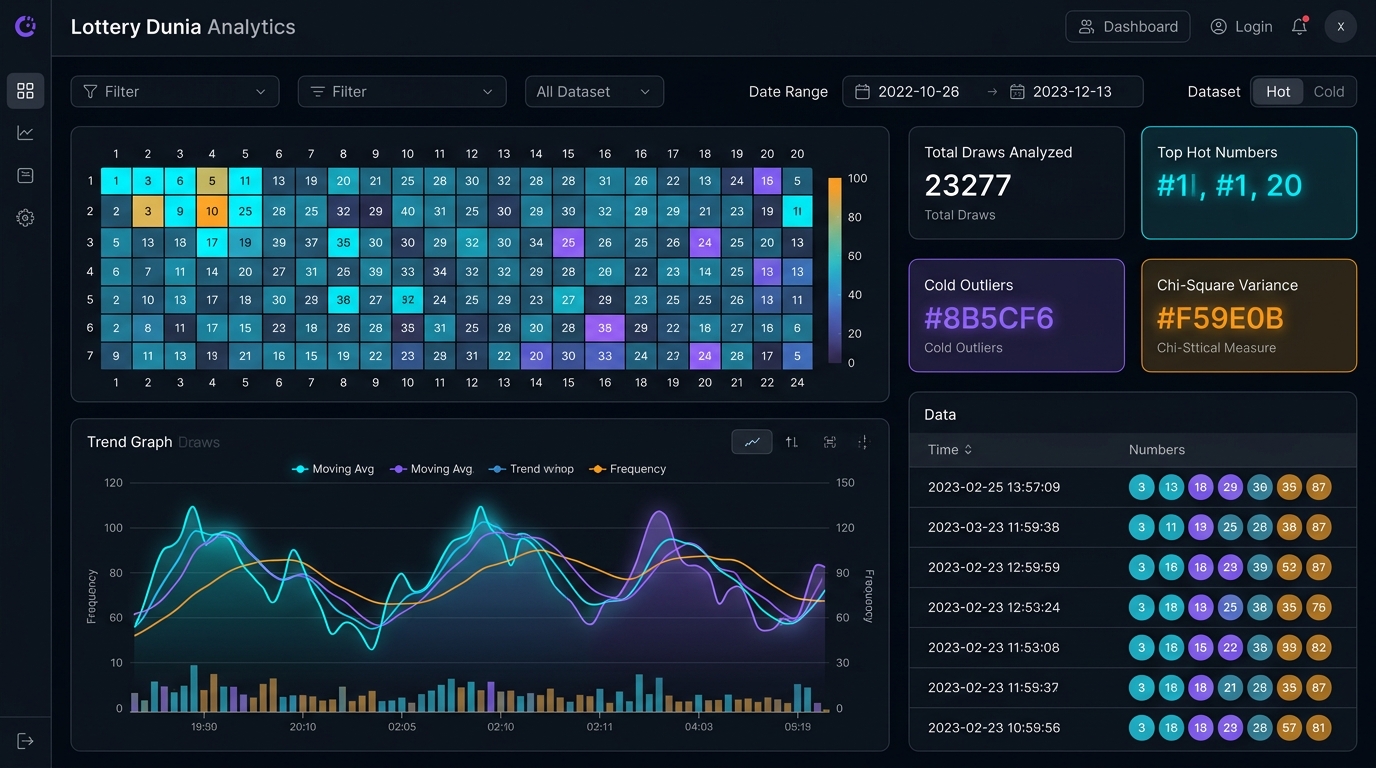
Task: Click the Chi-Square Variance #F59E0B card
Action: click(x=1249, y=316)
